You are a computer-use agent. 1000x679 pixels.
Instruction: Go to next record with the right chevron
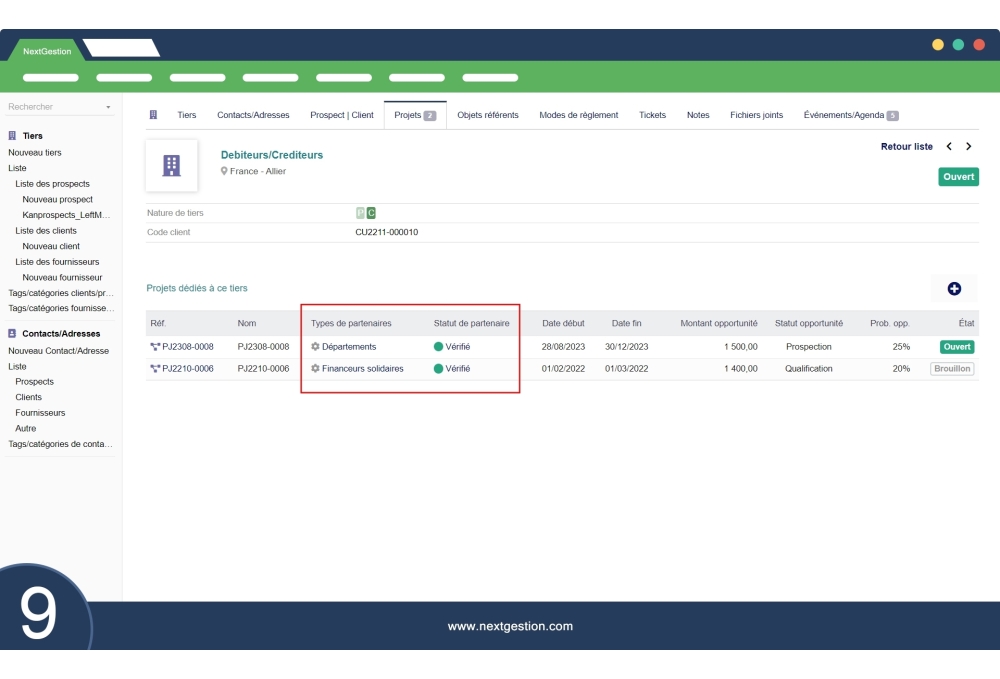point(968,146)
